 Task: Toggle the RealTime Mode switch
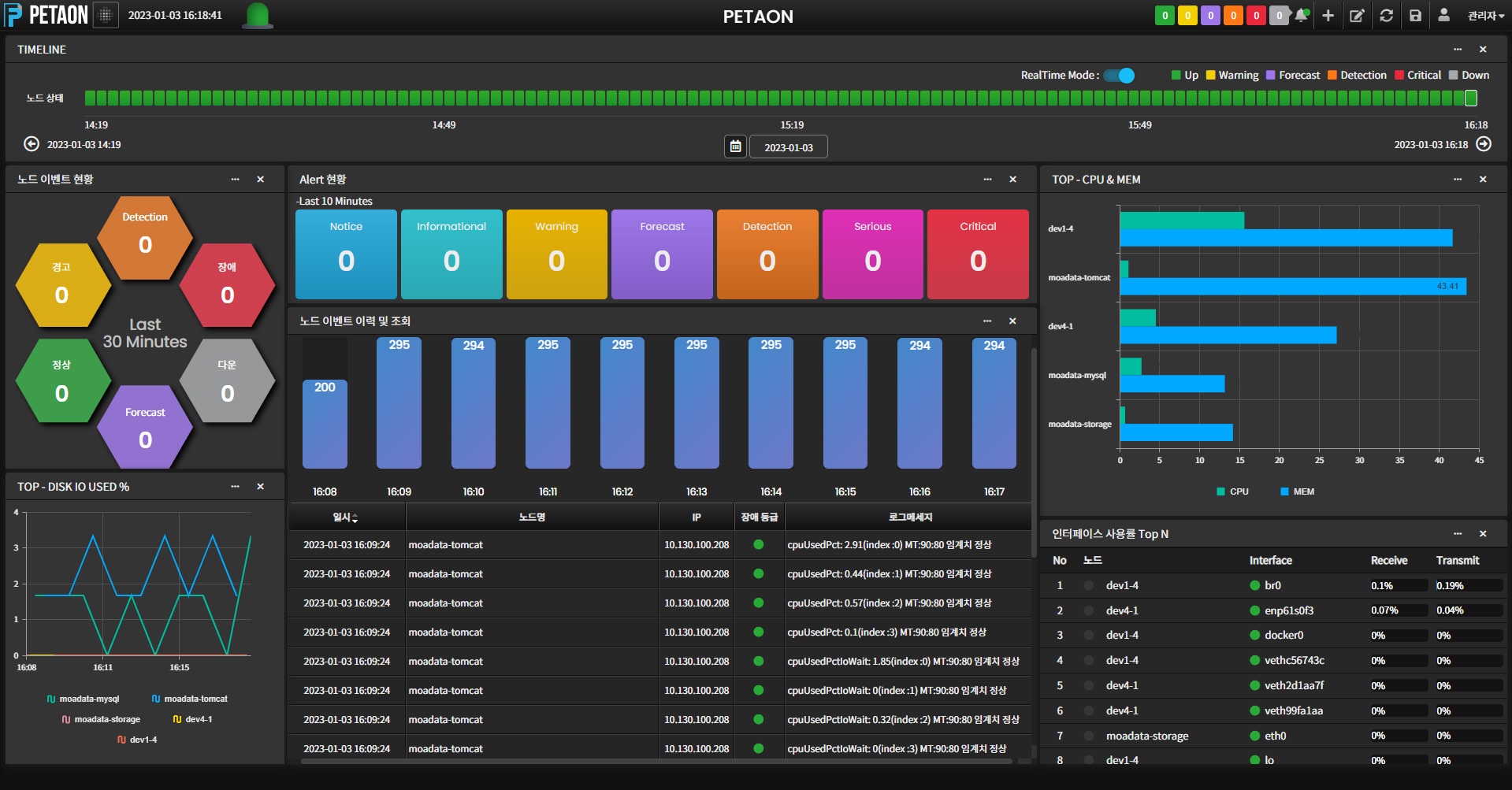coord(1119,75)
